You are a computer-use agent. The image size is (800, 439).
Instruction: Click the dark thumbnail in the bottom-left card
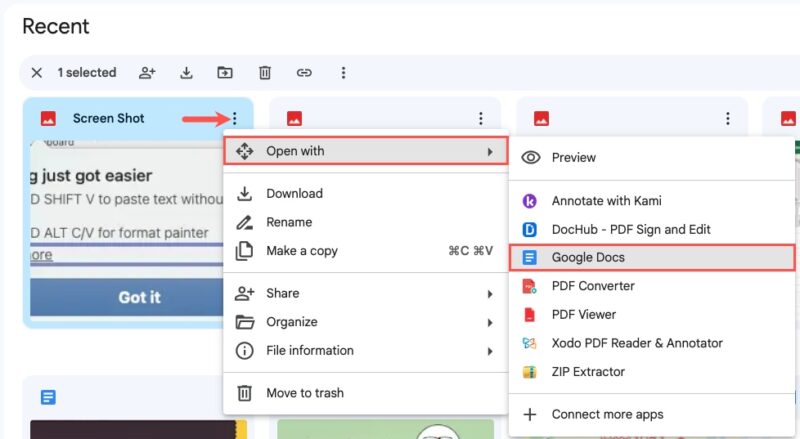click(138, 429)
